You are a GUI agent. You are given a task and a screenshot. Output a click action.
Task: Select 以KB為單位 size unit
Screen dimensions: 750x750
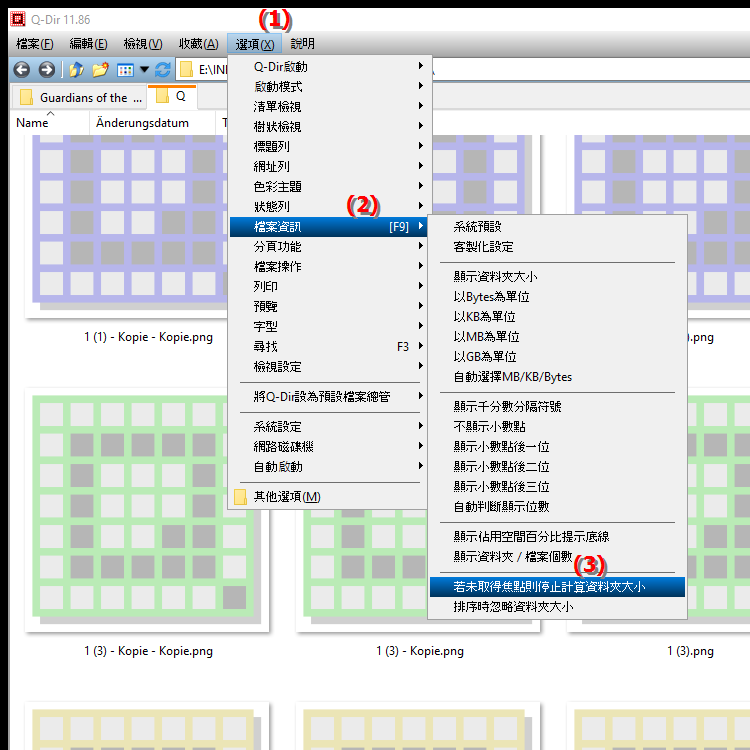coord(557,317)
